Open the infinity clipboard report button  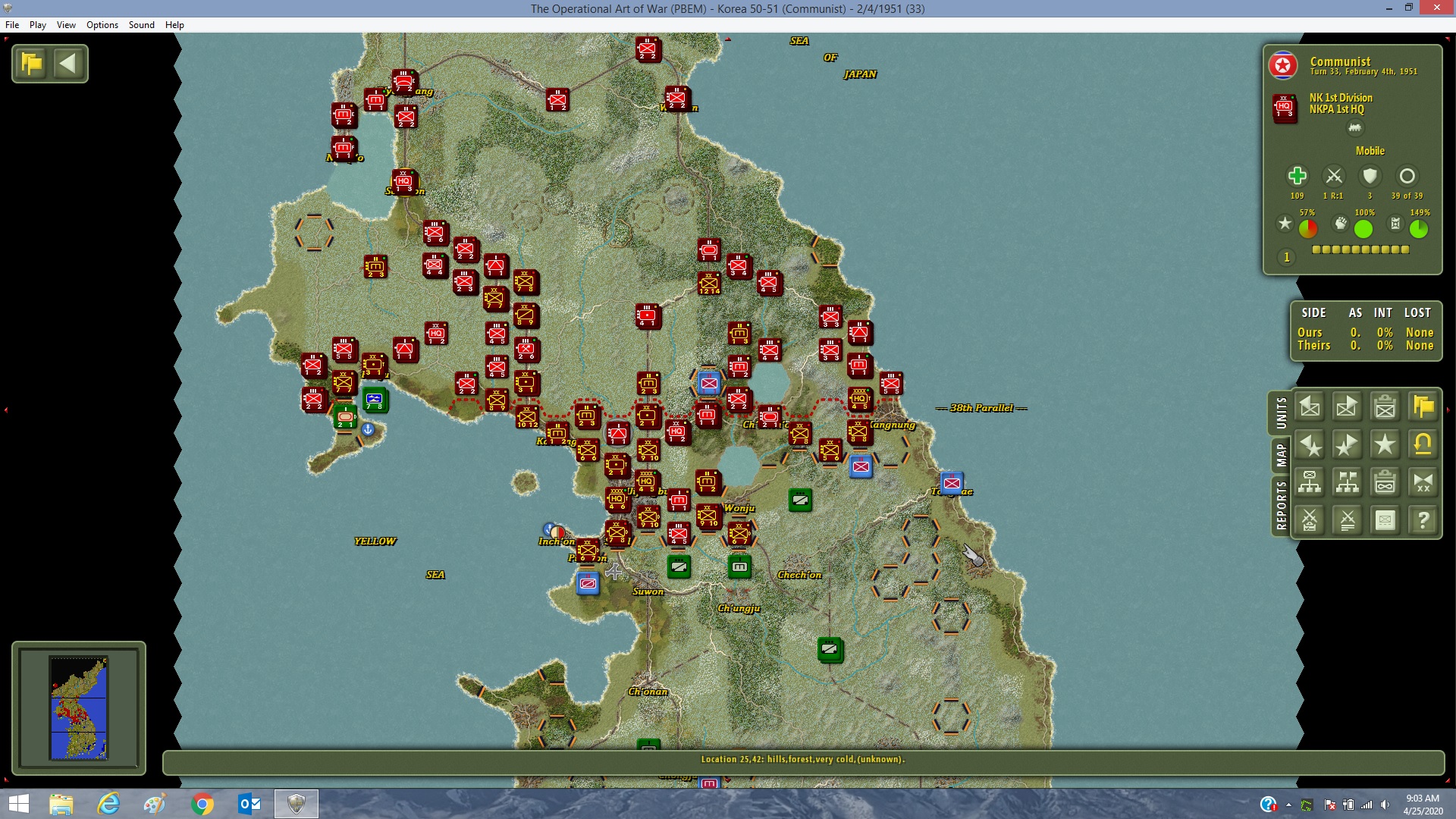point(1385,482)
